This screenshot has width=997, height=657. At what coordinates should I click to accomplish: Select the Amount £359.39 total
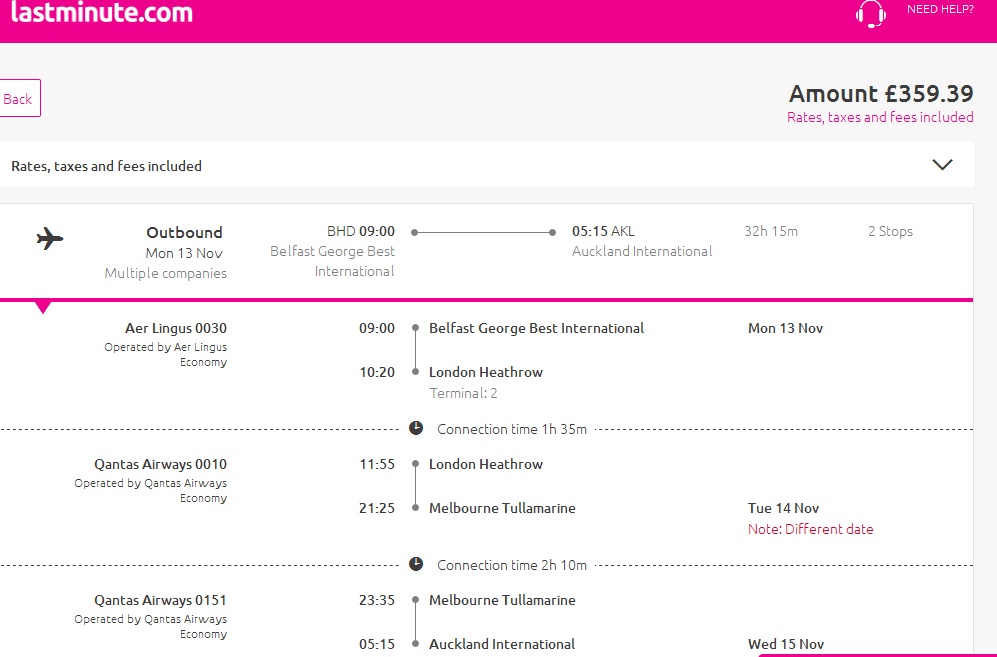881,94
